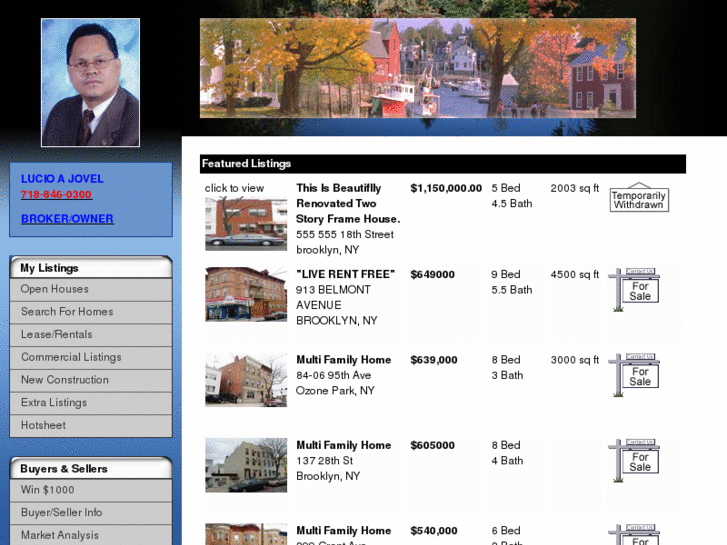The height and width of the screenshot is (545, 727).
Task: Go to Open Houses in the sidebar
Action: pos(91,289)
